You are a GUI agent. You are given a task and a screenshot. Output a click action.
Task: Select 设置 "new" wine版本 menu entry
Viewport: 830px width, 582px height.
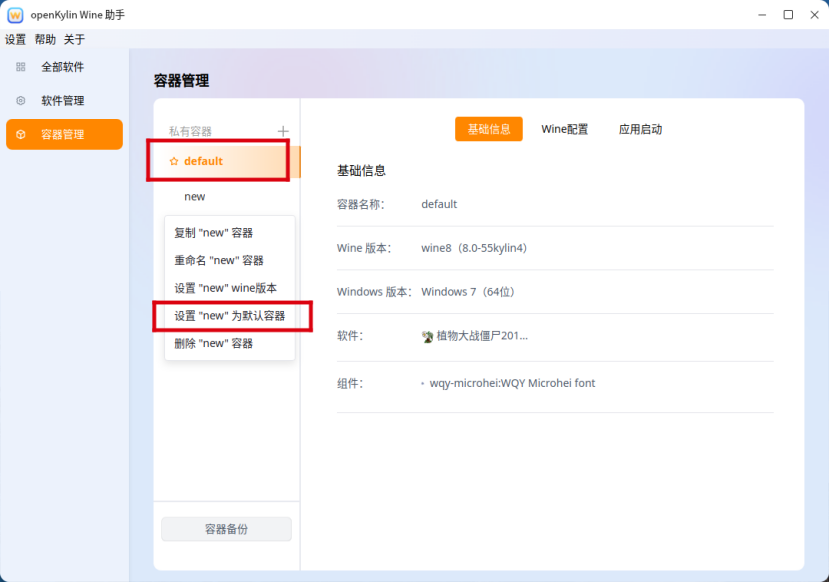point(225,288)
